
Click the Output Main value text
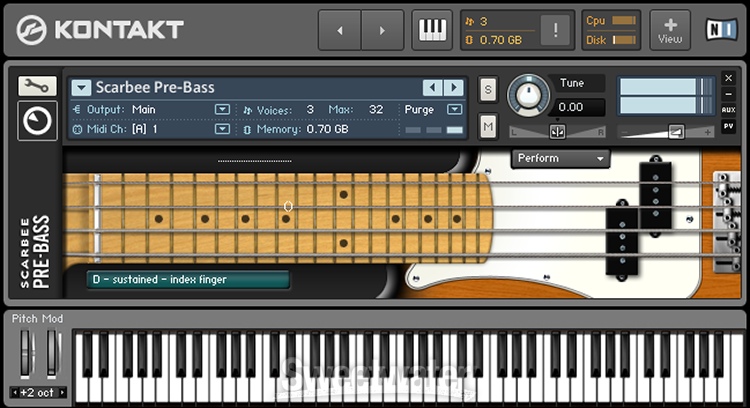[x=143, y=110]
